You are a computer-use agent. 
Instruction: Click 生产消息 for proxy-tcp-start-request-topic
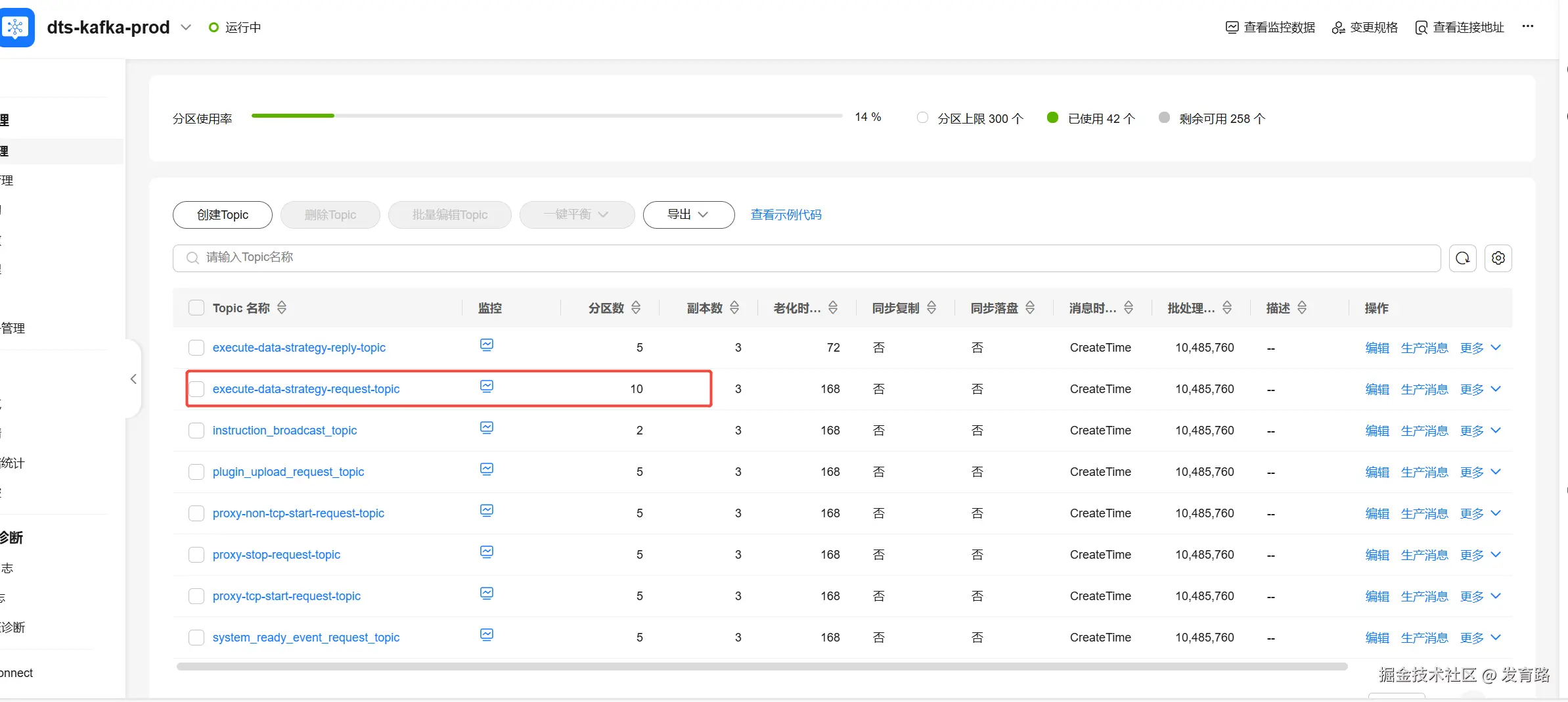click(1424, 596)
